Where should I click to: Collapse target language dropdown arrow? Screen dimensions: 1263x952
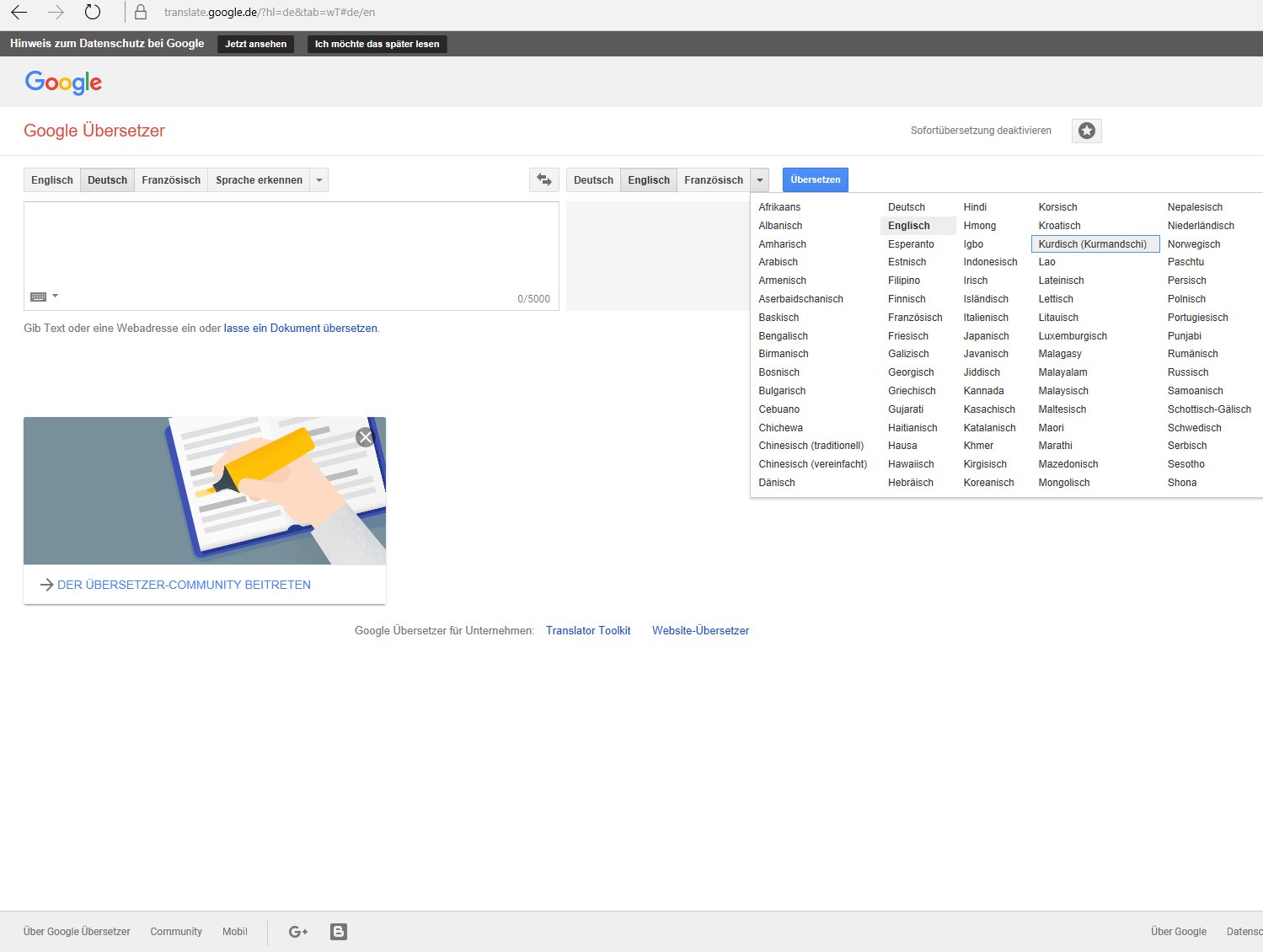click(x=760, y=180)
